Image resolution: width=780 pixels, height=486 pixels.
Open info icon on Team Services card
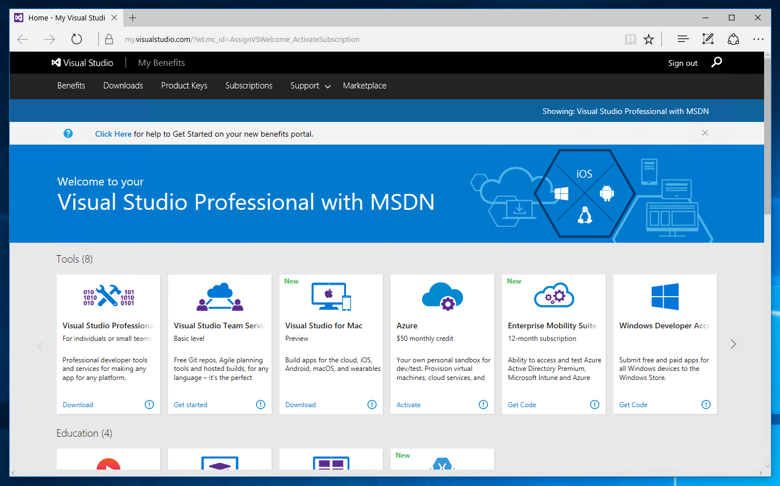coord(261,404)
